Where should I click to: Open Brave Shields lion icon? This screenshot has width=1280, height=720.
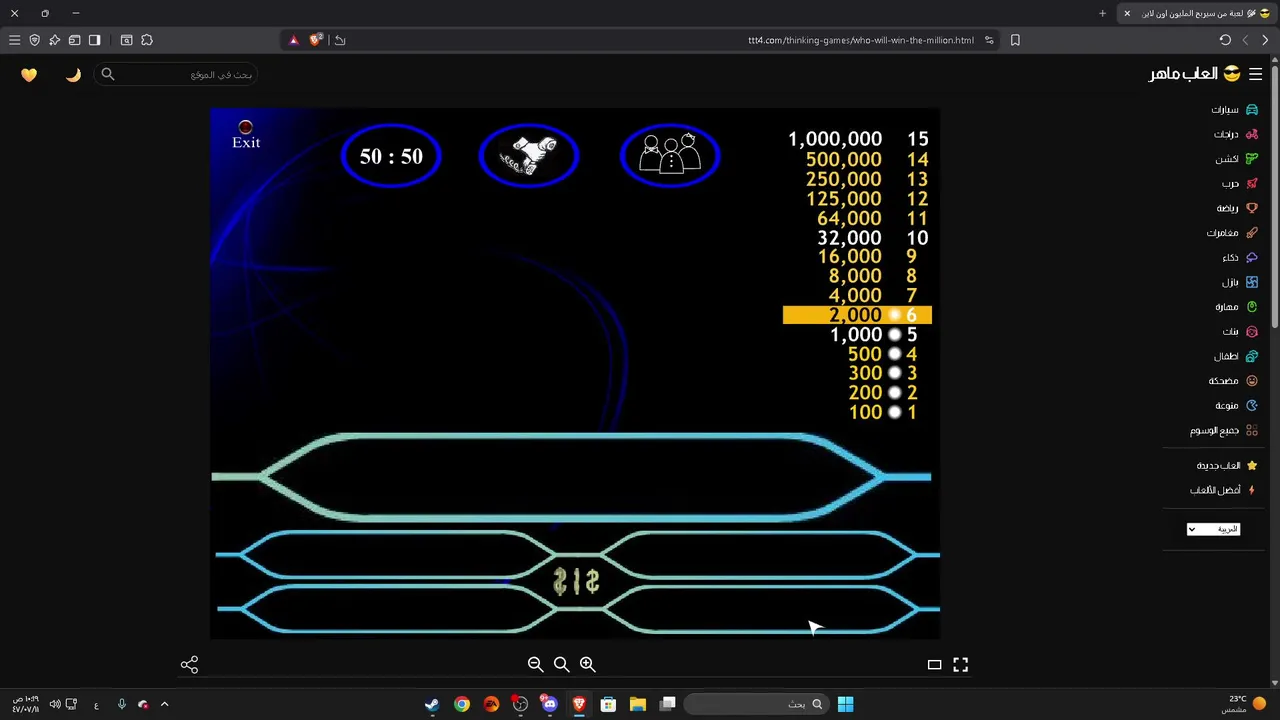pos(316,40)
